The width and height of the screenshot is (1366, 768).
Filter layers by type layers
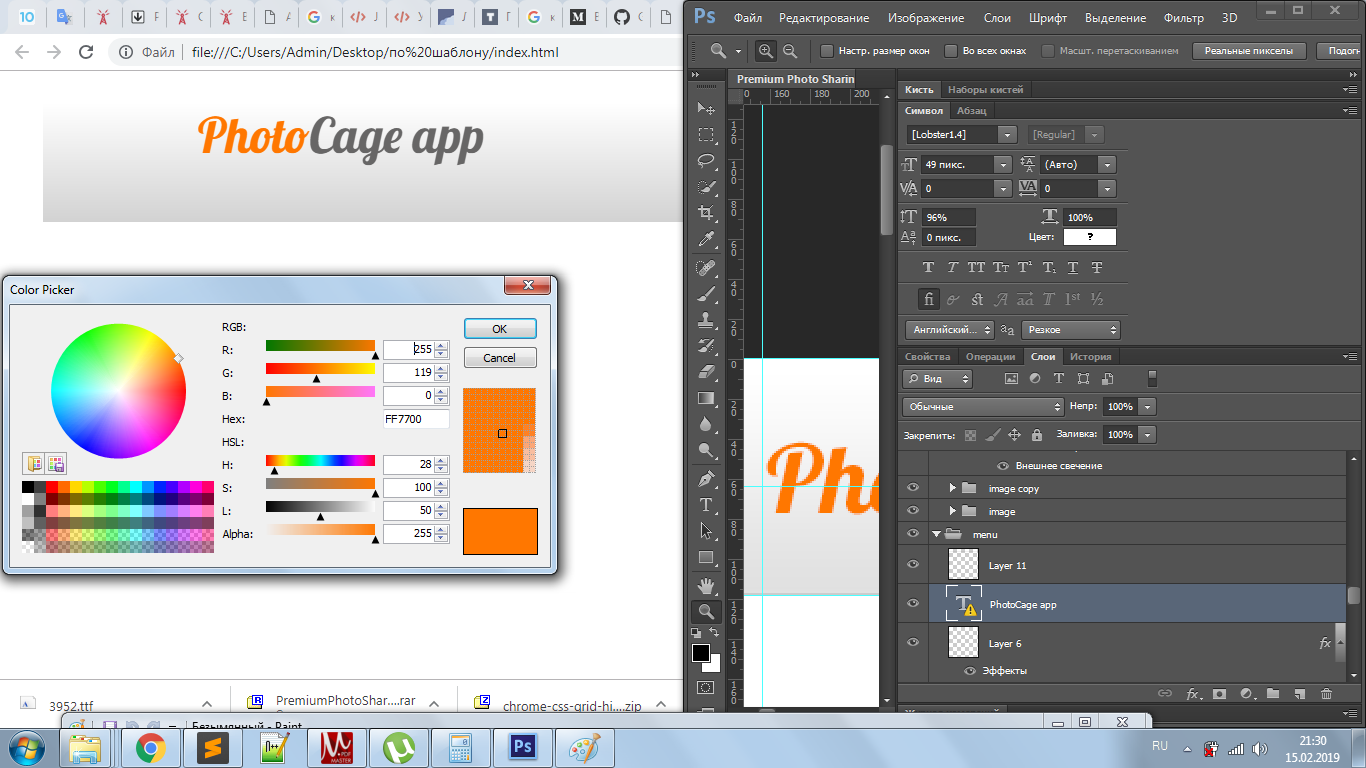1059,379
